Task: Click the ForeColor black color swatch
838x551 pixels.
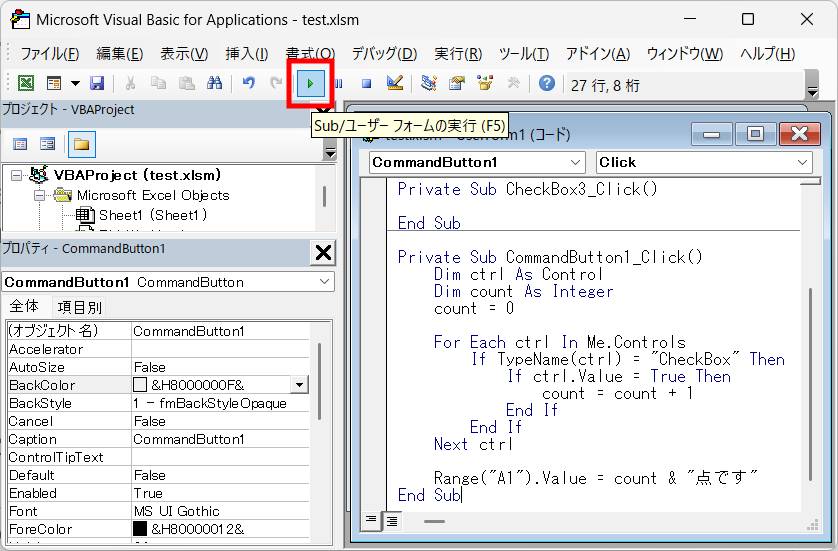Action: [x=140, y=529]
